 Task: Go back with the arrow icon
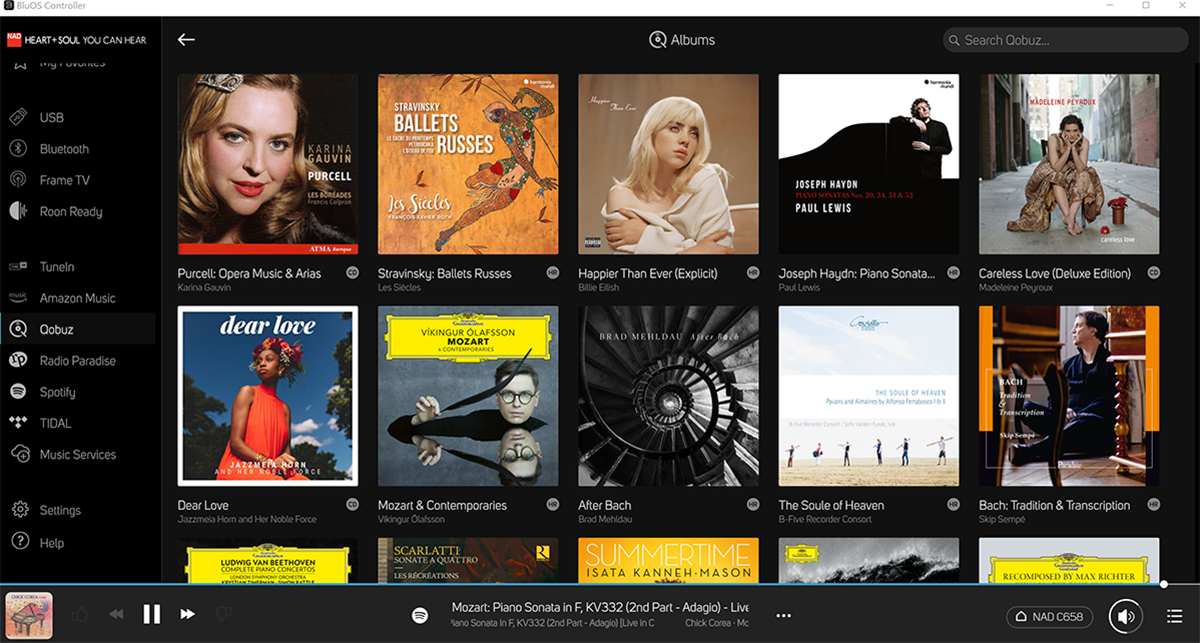click(x=186, y=40)
